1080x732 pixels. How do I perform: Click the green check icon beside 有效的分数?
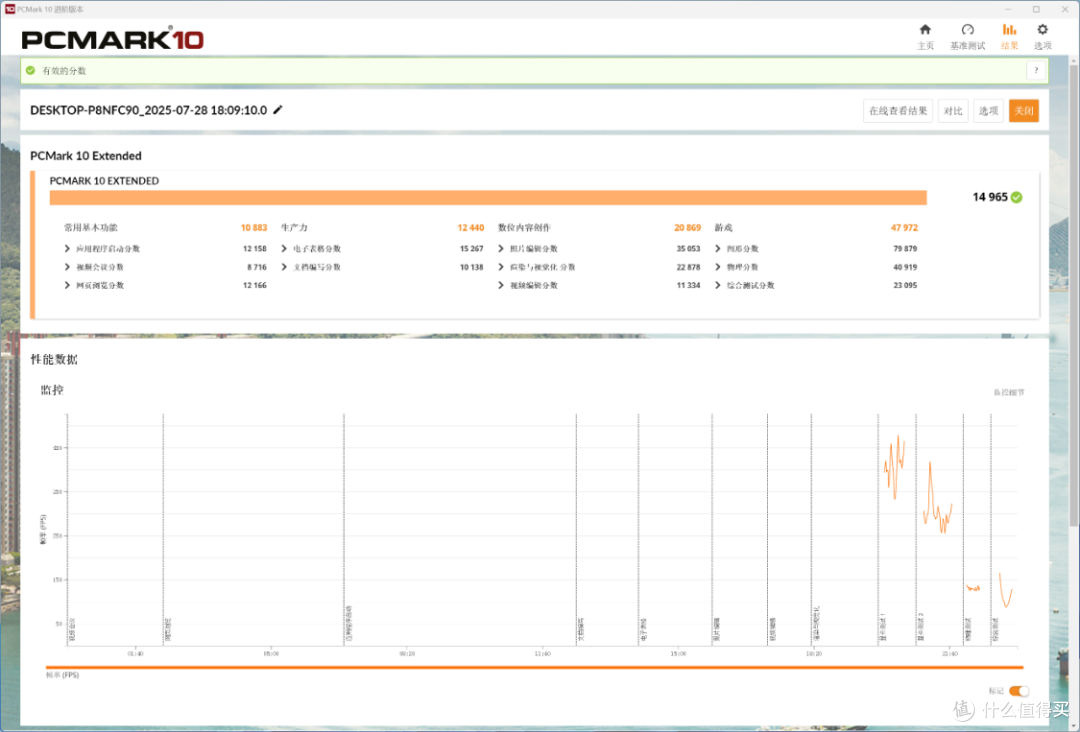pos(30,70)
